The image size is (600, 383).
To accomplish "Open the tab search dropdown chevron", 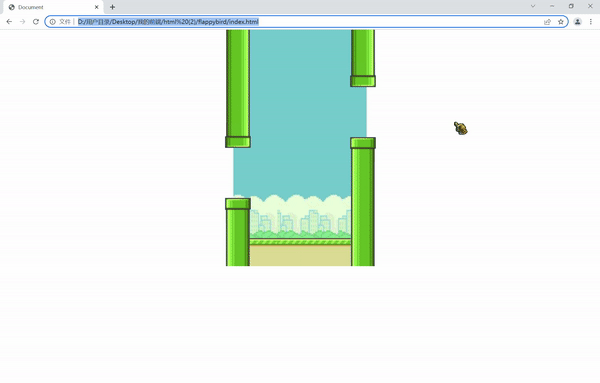I will pos(533,6).
